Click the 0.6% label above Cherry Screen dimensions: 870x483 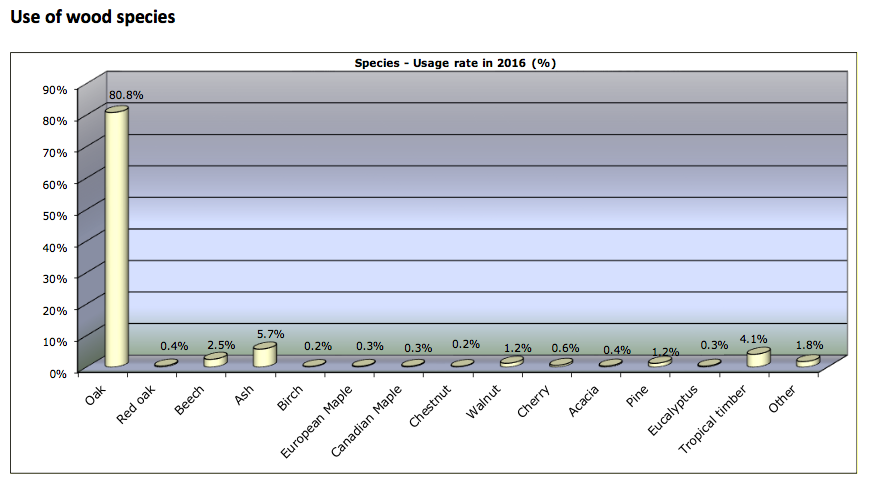(x=565, y=348)
